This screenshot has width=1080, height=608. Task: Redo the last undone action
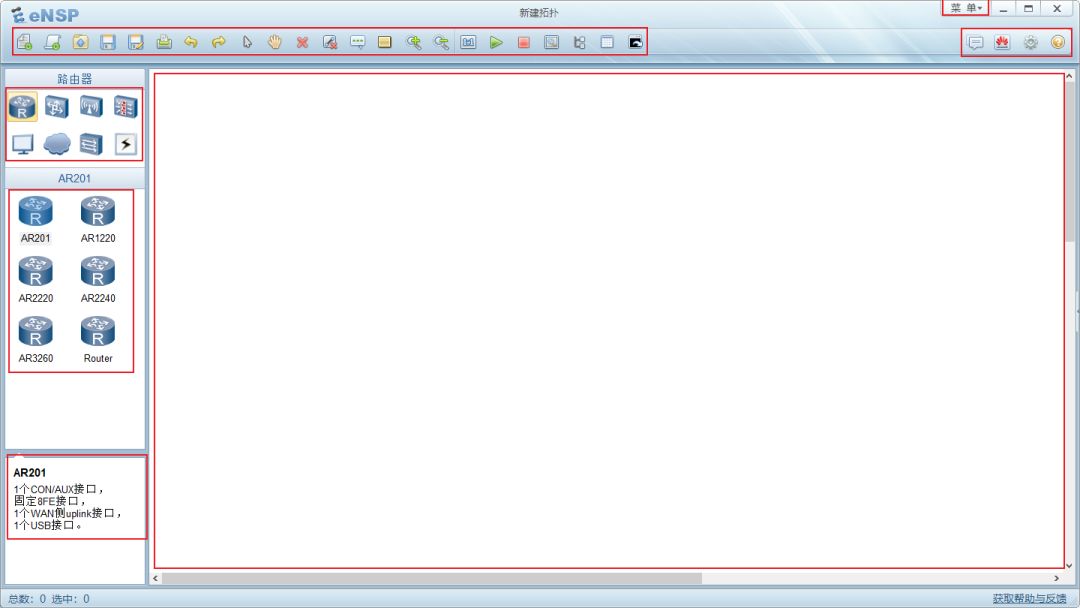pos(218,42)
